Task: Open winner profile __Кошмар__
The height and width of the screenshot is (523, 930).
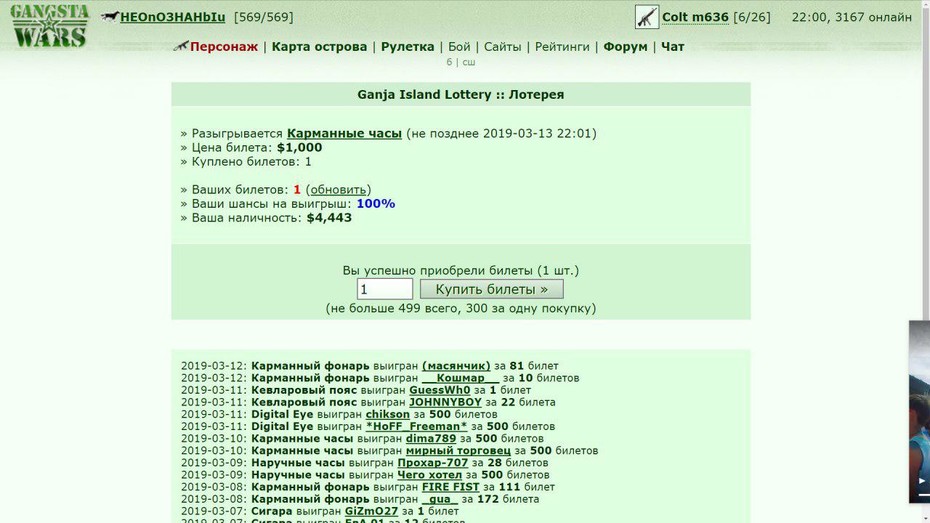Action: (x=461, y=378)
